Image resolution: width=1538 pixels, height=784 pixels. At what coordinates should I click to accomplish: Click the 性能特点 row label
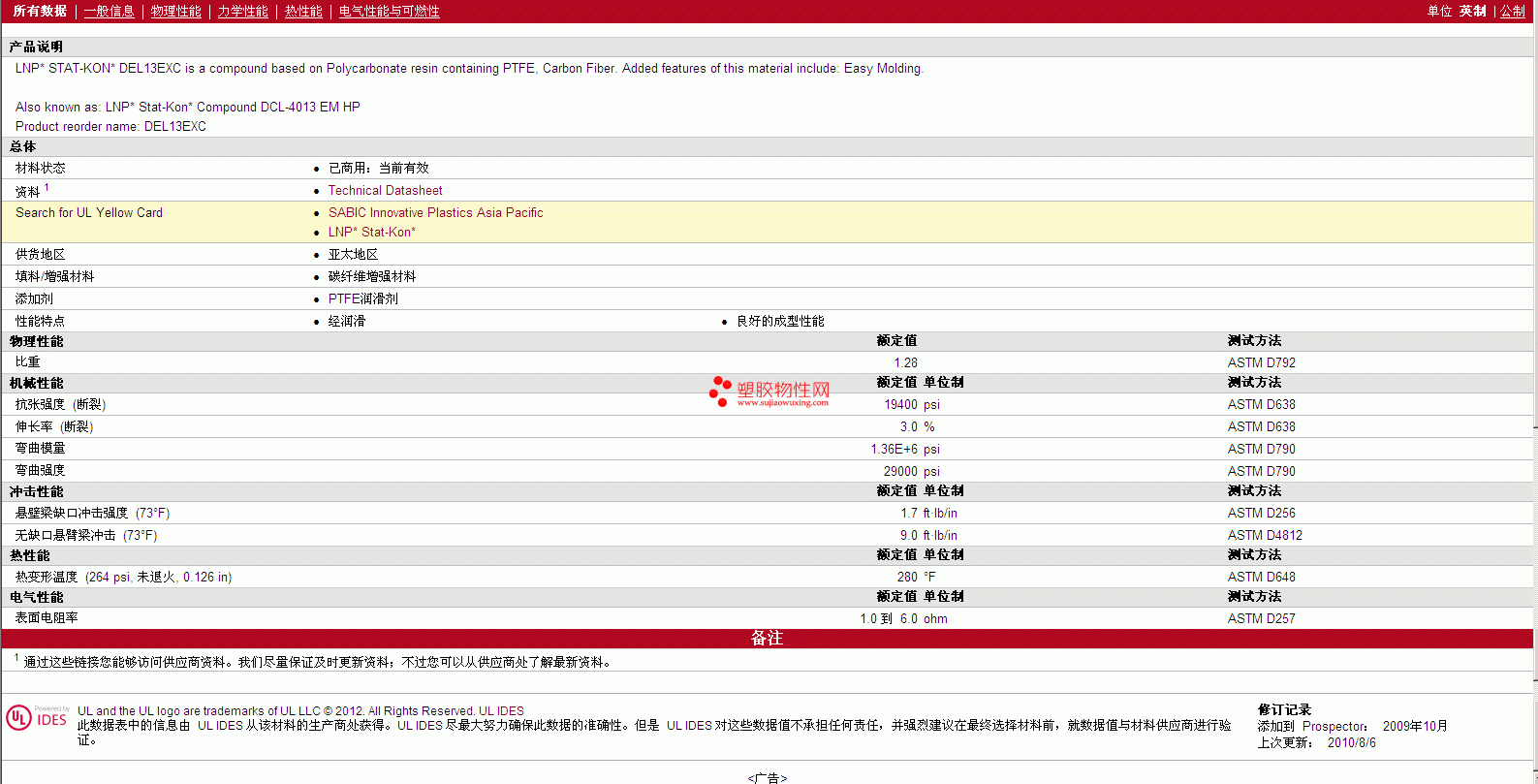tap(41, 322)
